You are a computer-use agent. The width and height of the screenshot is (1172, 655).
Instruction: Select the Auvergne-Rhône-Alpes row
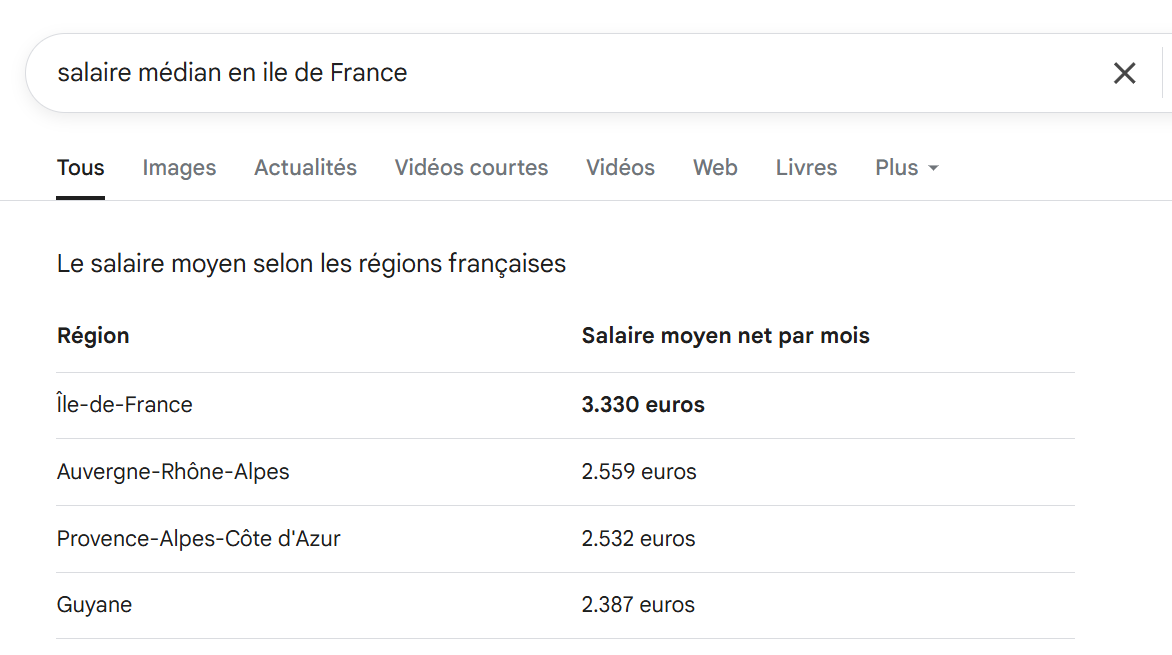[566, 472]
